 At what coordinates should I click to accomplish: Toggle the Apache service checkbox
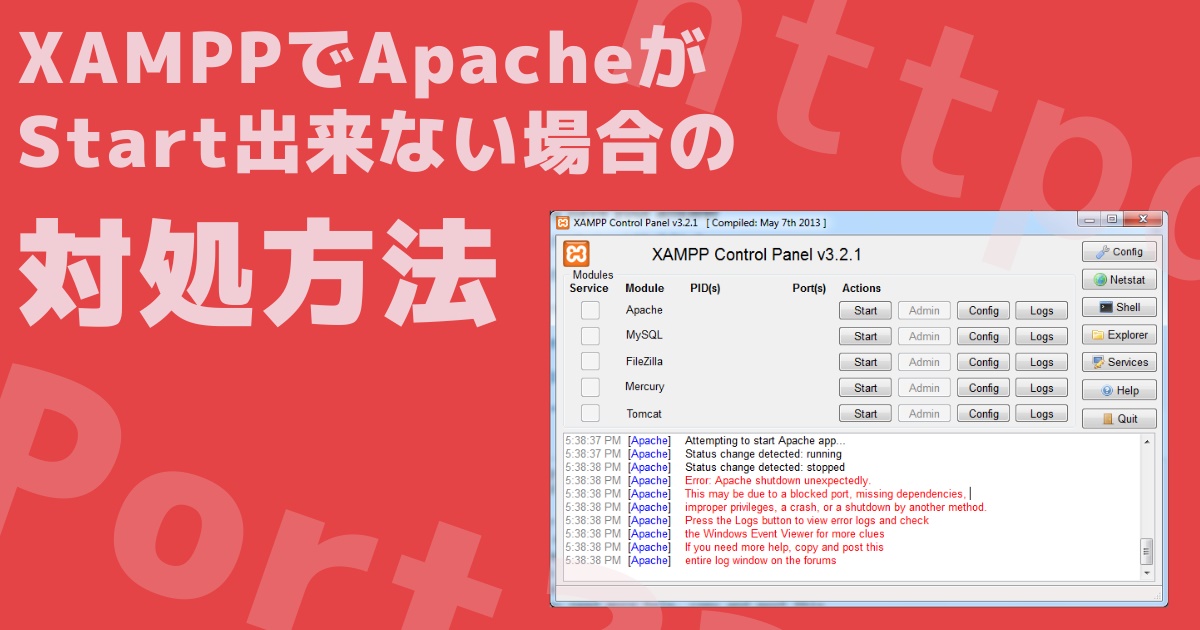tap(590, 310)
